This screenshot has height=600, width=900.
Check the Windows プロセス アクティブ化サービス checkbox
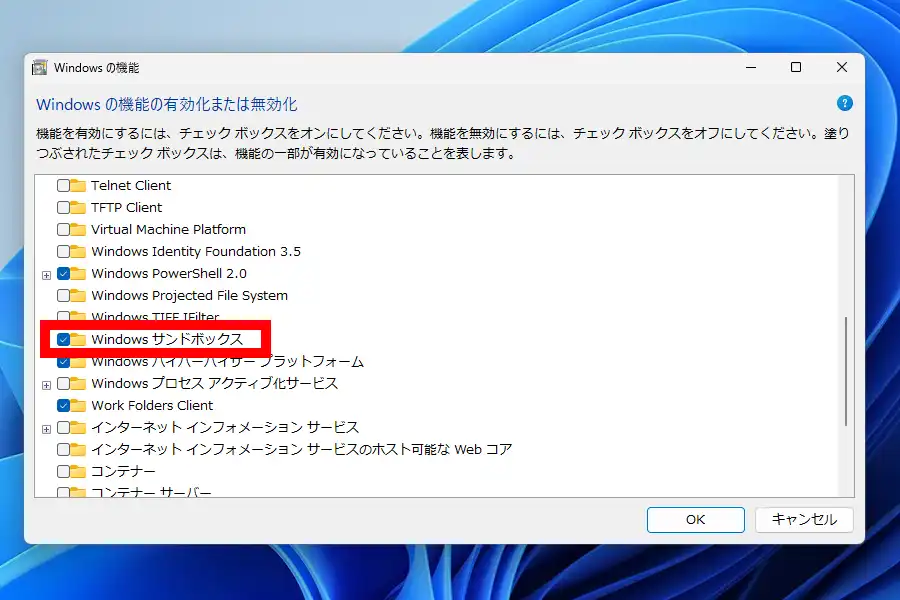[63, 384]
